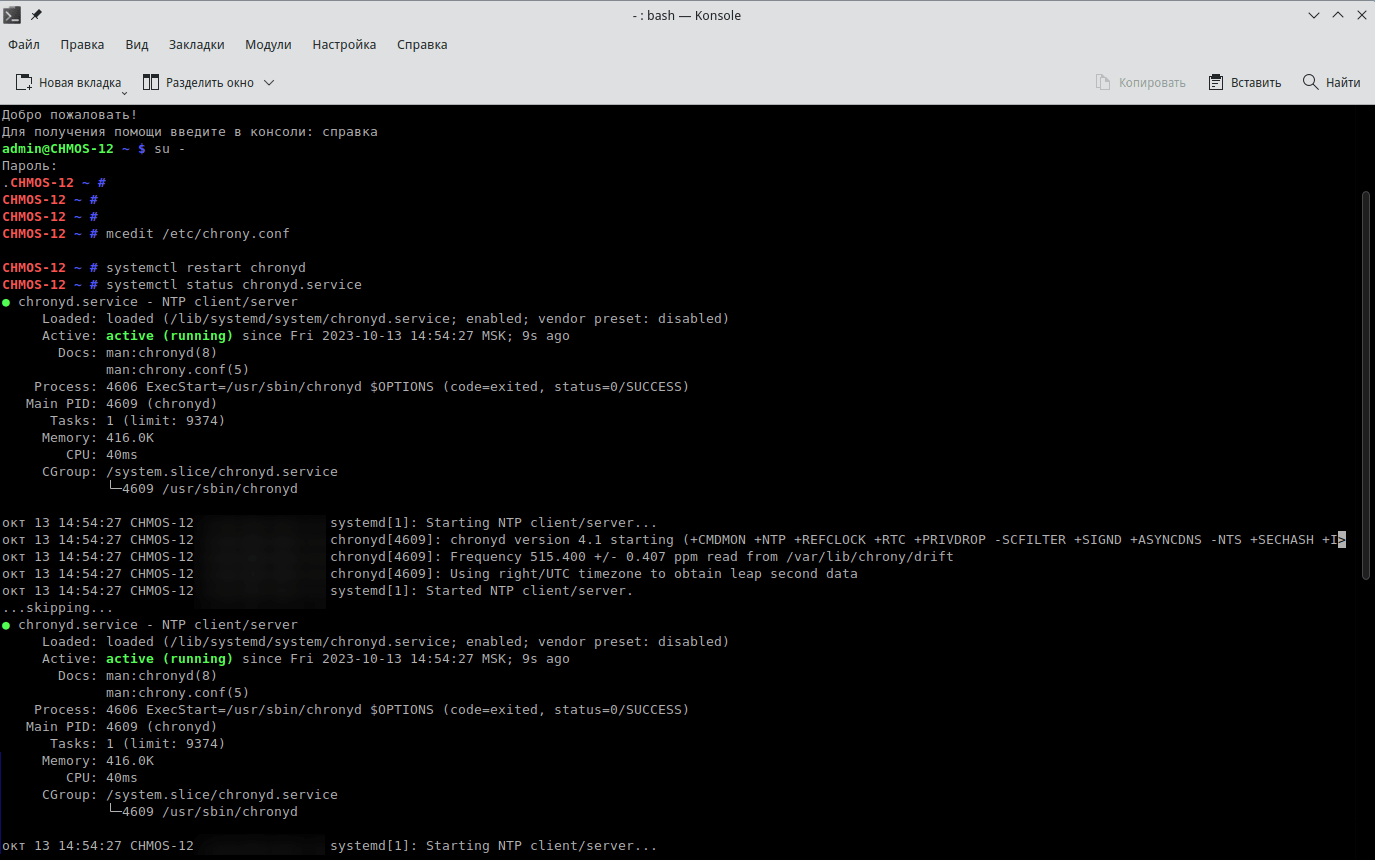Maximize the Konsole window
This screenshot has width=1375, height=860.
(1335, 15)
